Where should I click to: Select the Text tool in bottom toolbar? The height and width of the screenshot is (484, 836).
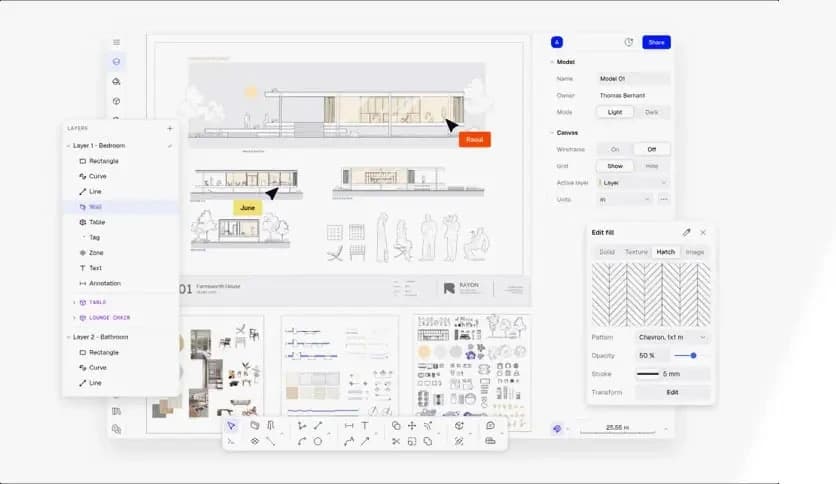pos(365,426)
